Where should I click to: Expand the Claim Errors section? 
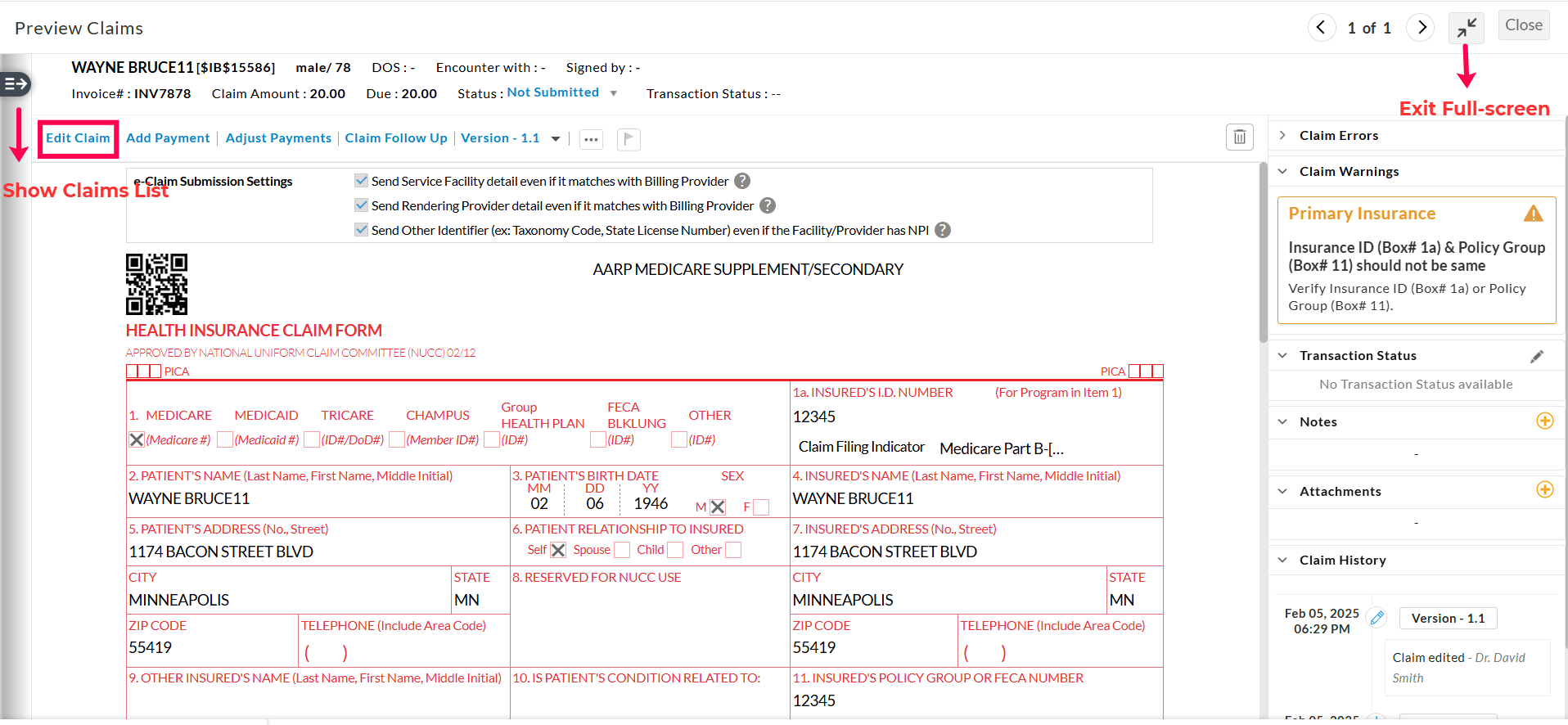point(1282,135)
